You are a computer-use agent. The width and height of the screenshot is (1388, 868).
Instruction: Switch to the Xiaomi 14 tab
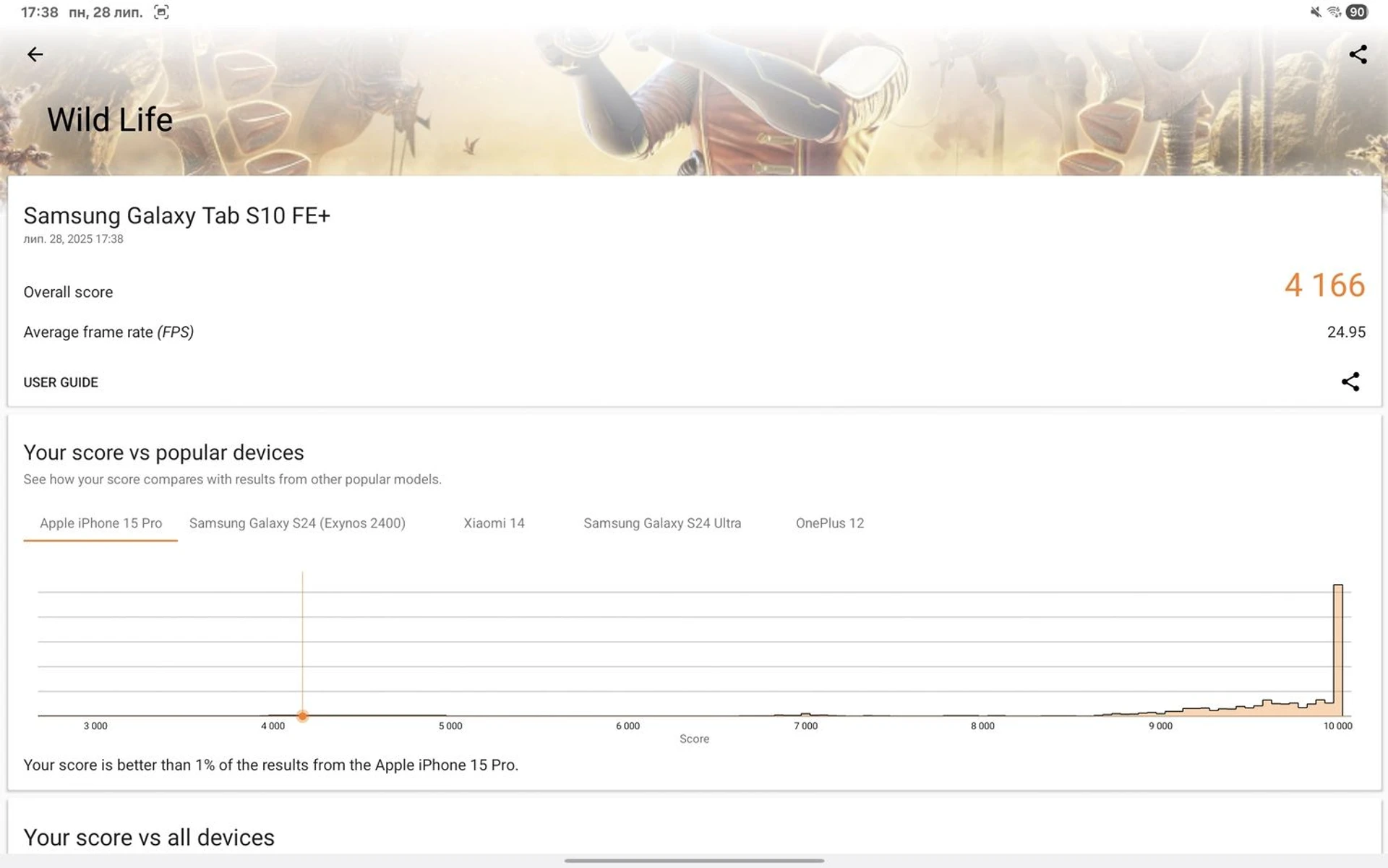click(494, 523)
